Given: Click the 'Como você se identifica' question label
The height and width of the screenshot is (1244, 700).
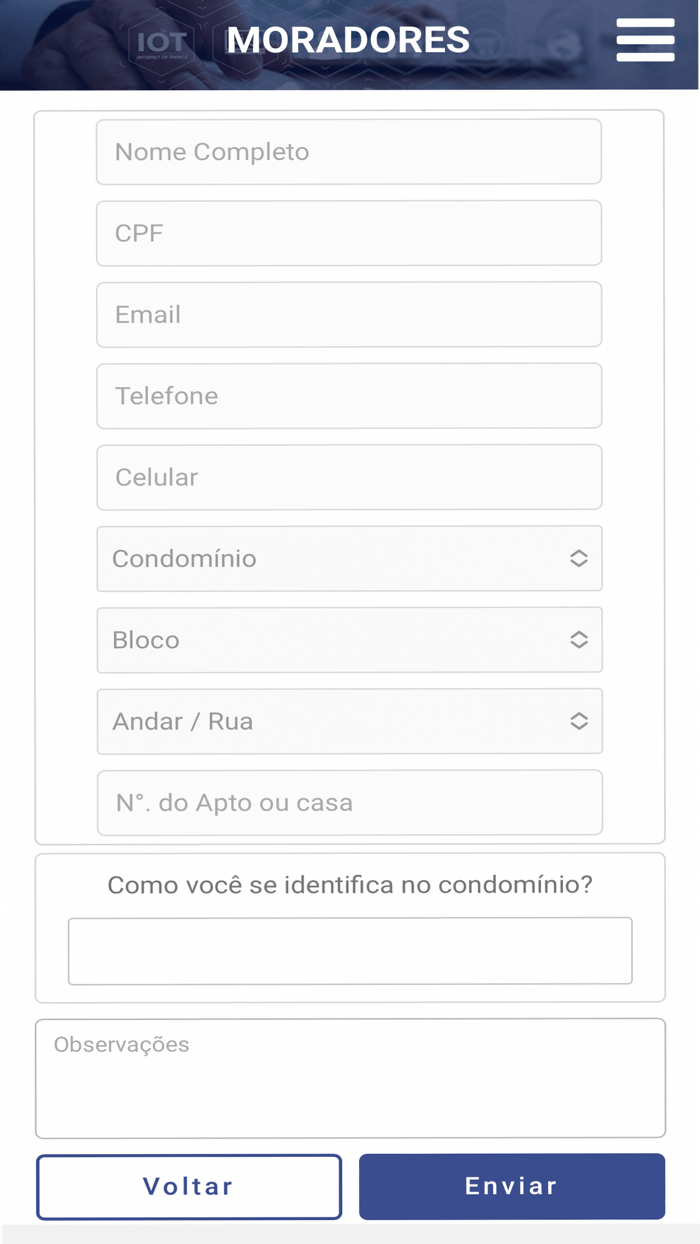Looking at the screenshot, I should 350,885.
